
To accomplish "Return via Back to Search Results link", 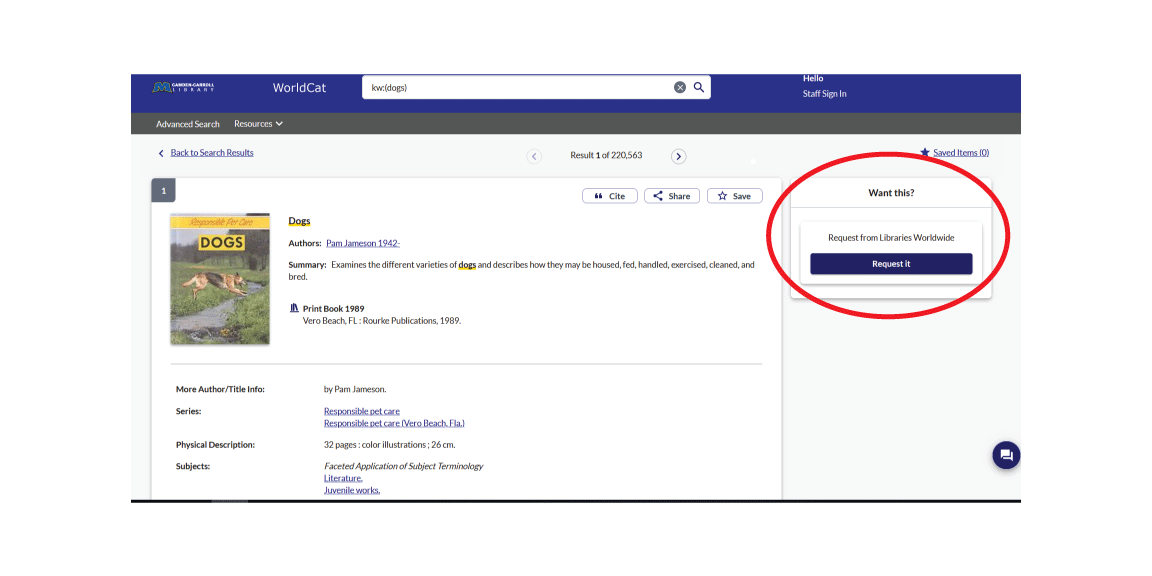I will (212, 153).
